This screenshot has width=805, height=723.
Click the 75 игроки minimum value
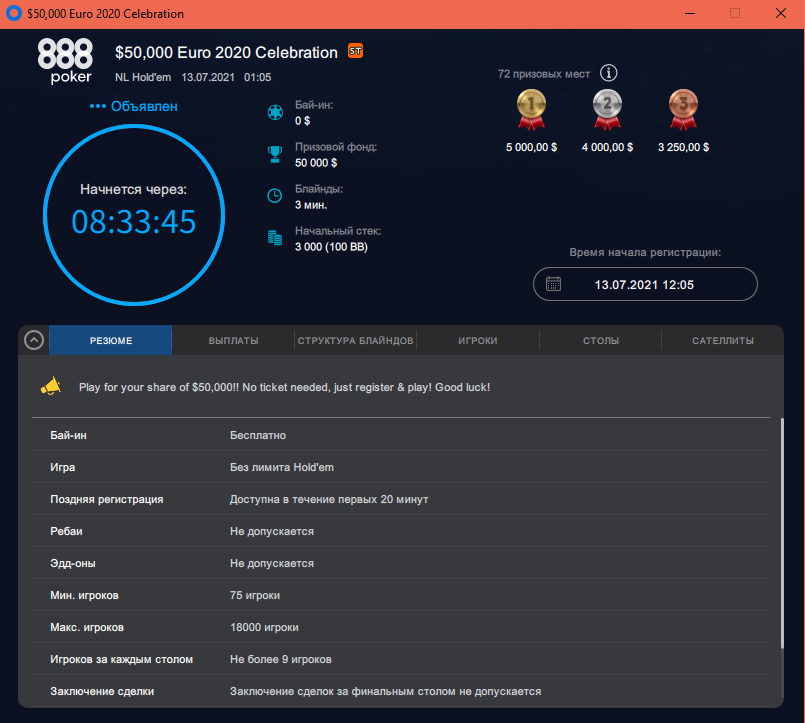(255, 595)
